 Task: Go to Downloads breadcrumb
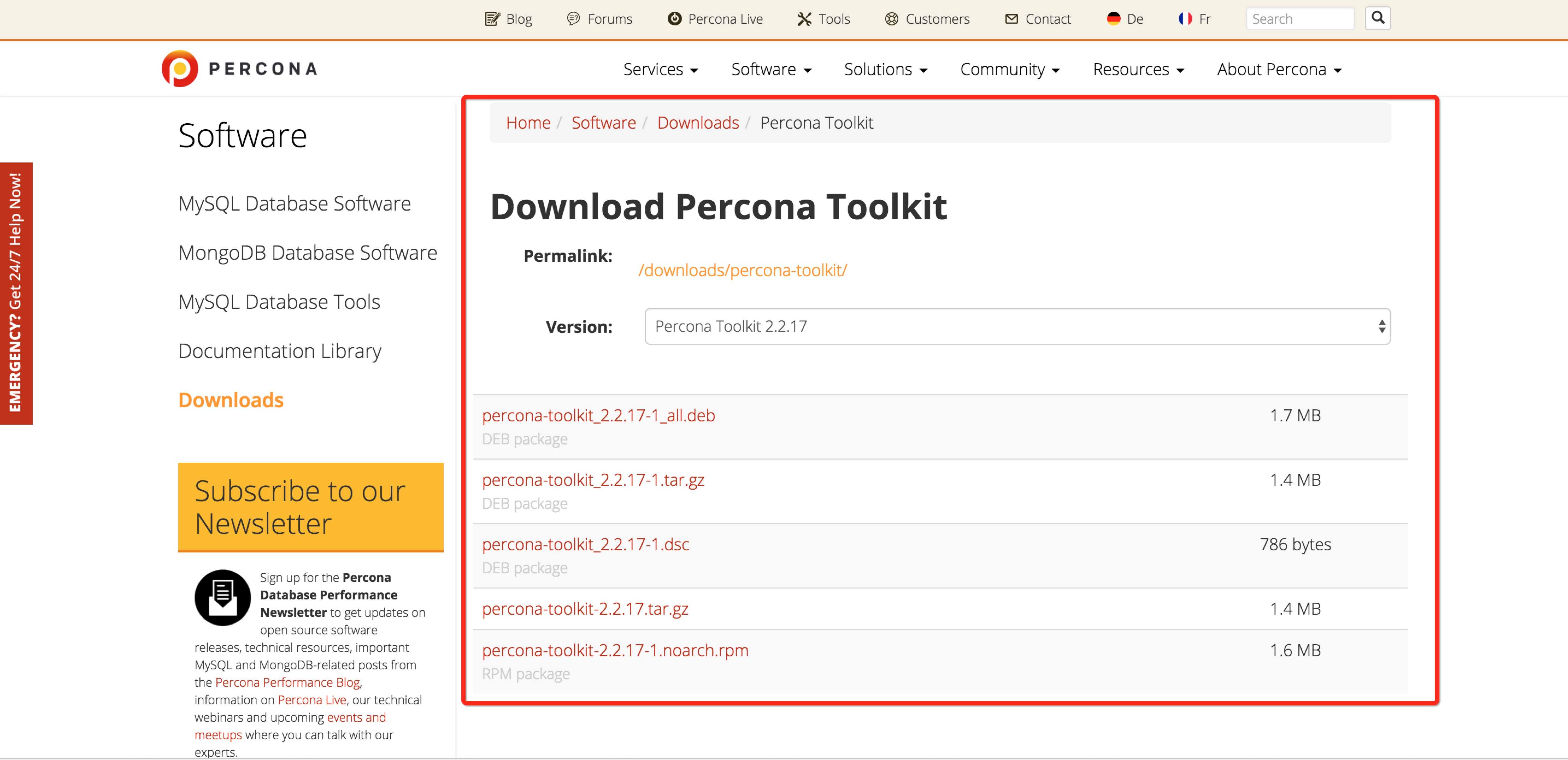pos(698,122)
